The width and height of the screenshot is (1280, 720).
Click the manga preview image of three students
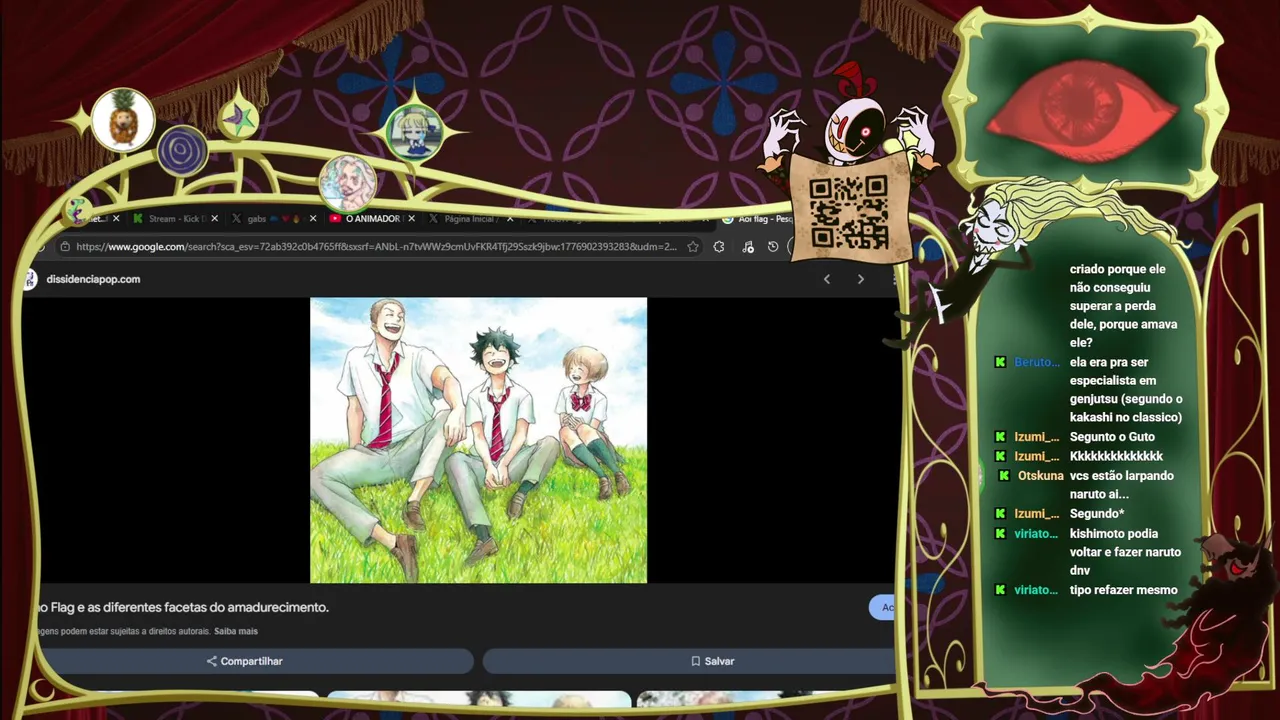point(478,440)
